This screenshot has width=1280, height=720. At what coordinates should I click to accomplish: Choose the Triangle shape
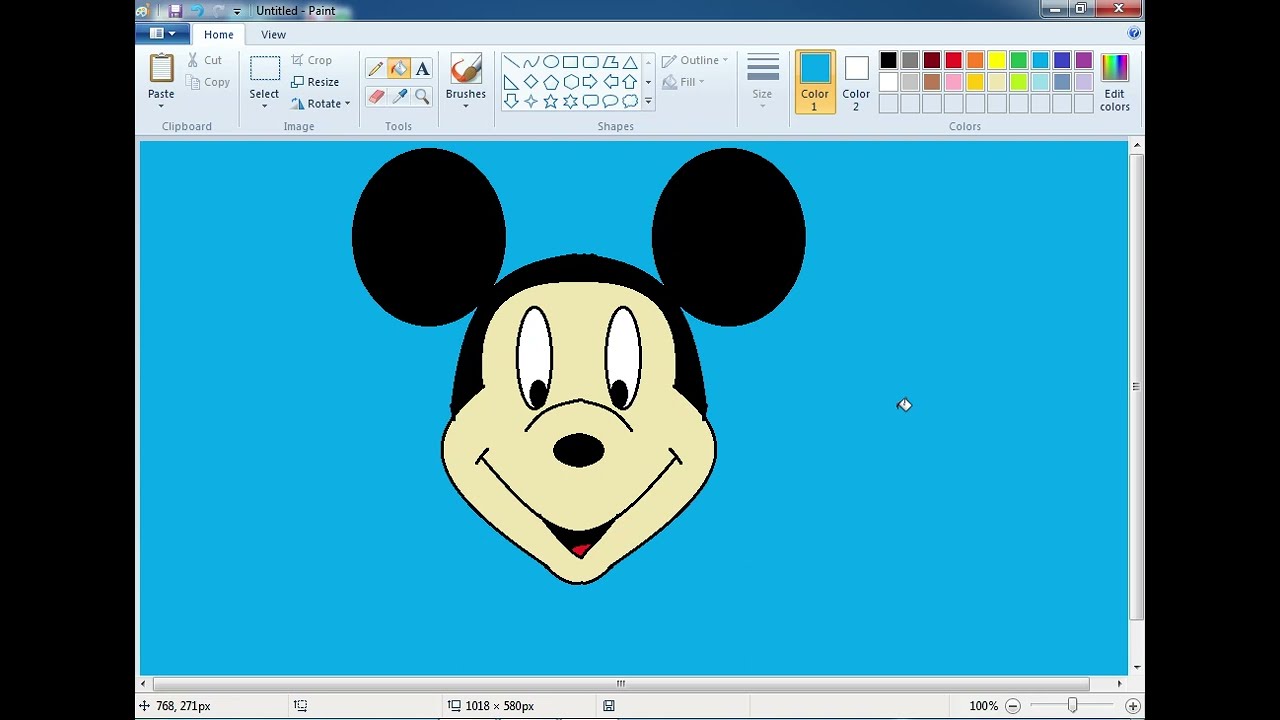[630, 62]
